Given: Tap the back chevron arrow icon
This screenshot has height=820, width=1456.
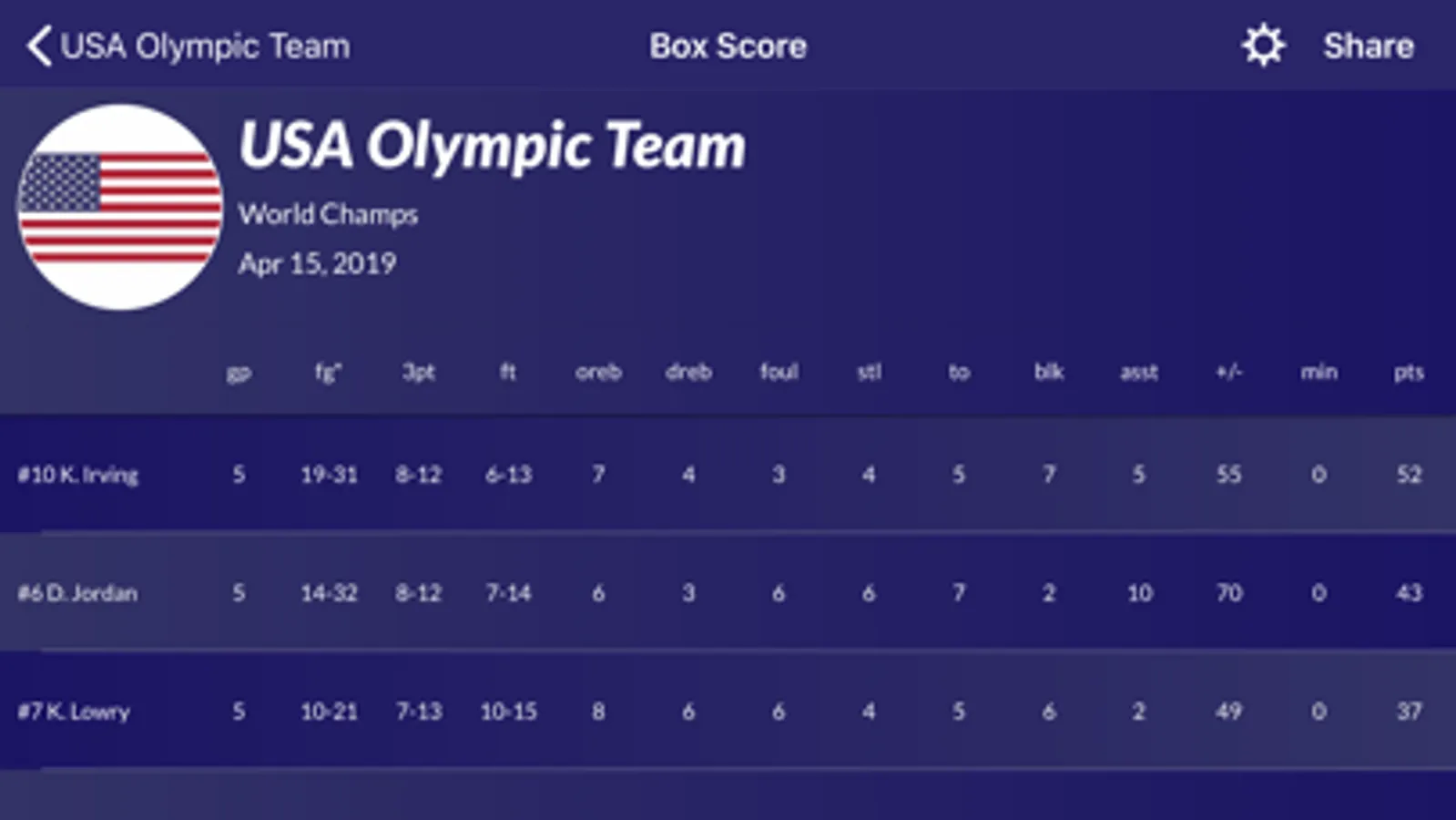Looking at the screenshot, I should pos(38,46).
